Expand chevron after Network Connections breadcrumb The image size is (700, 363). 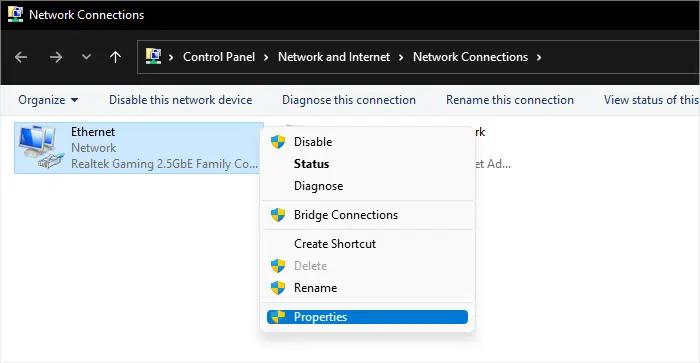[x=539, y=57]
